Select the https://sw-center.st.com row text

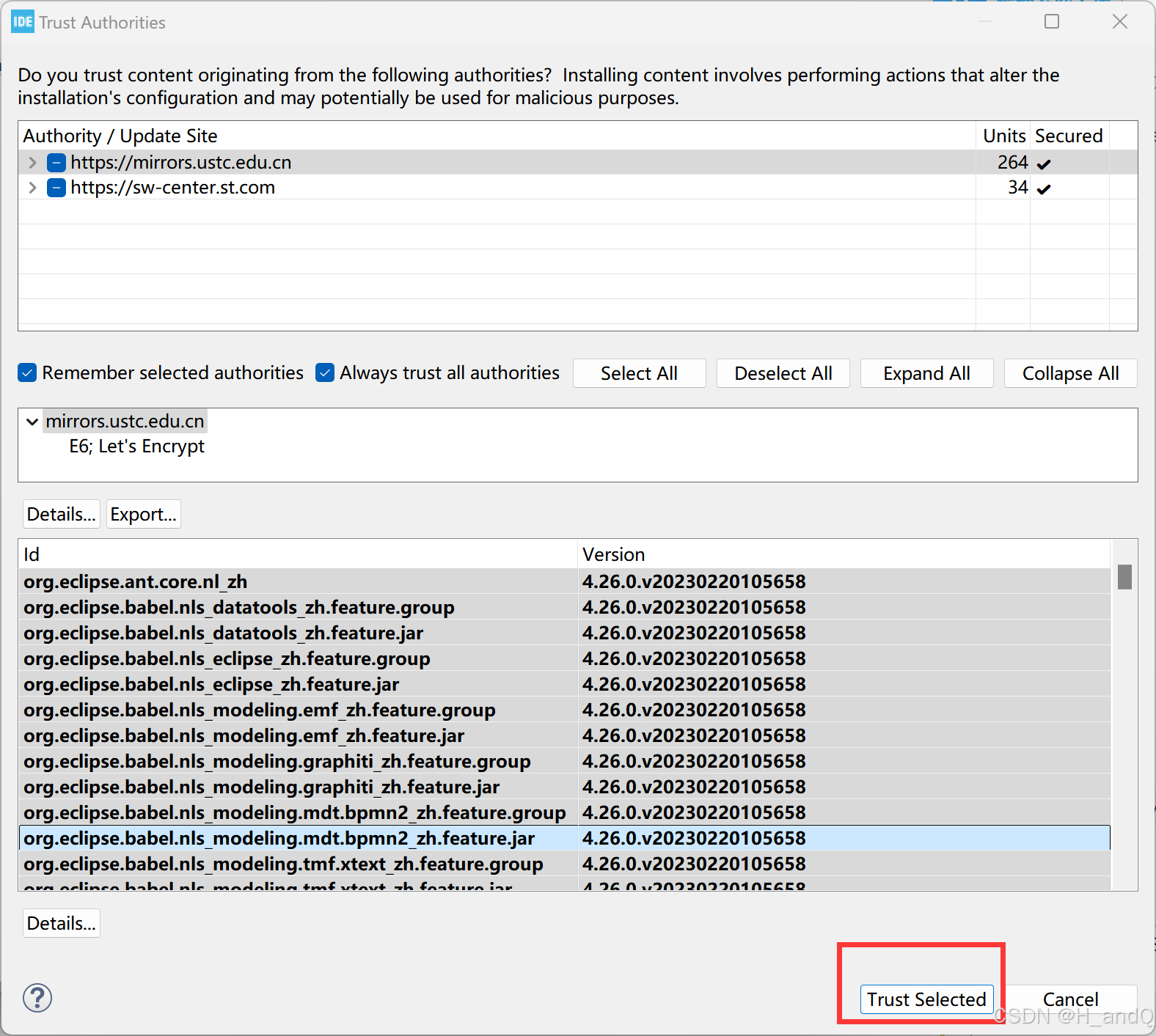tap(173, 188)
